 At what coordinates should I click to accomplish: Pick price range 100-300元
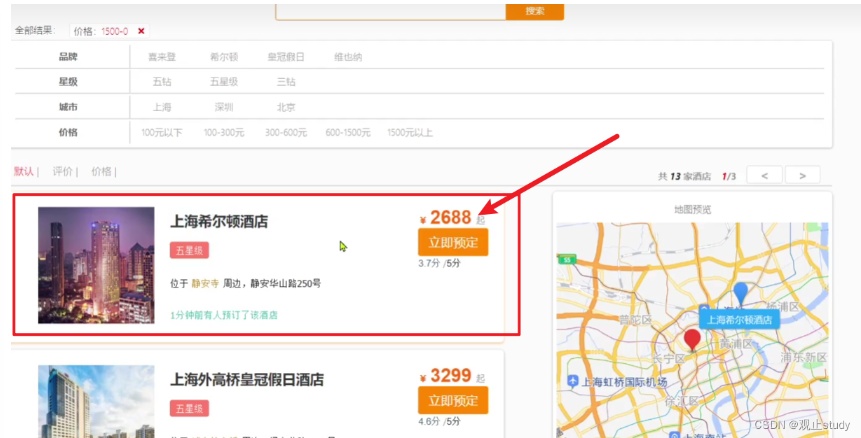(x=224, y=132)
